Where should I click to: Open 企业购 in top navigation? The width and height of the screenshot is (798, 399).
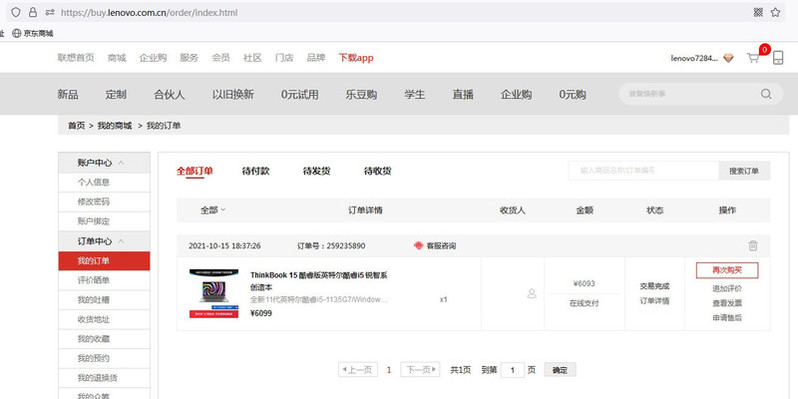(153, 58)
